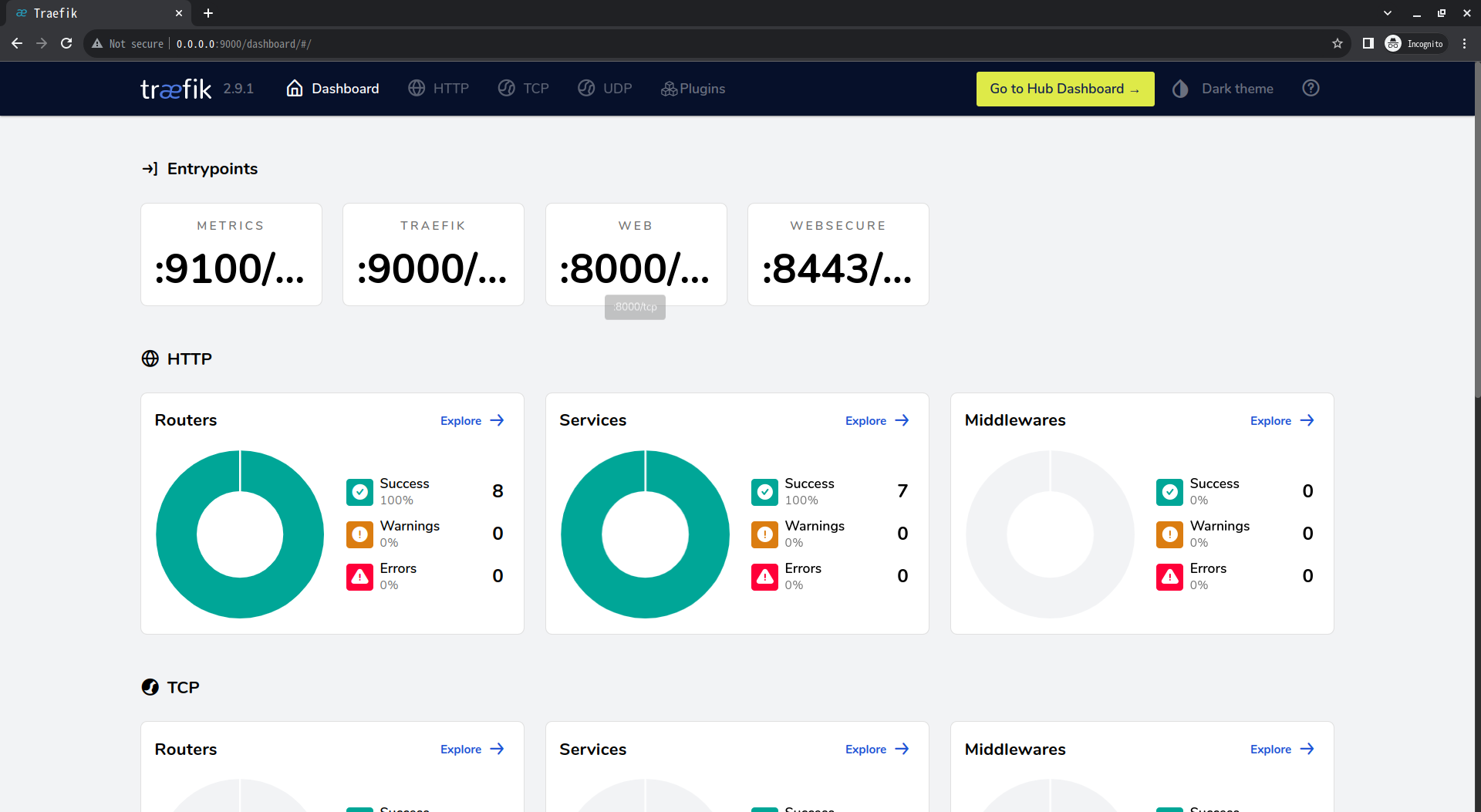Reload the page
The width and height of the screenshot is (1481, 812).
pos(66,43)
